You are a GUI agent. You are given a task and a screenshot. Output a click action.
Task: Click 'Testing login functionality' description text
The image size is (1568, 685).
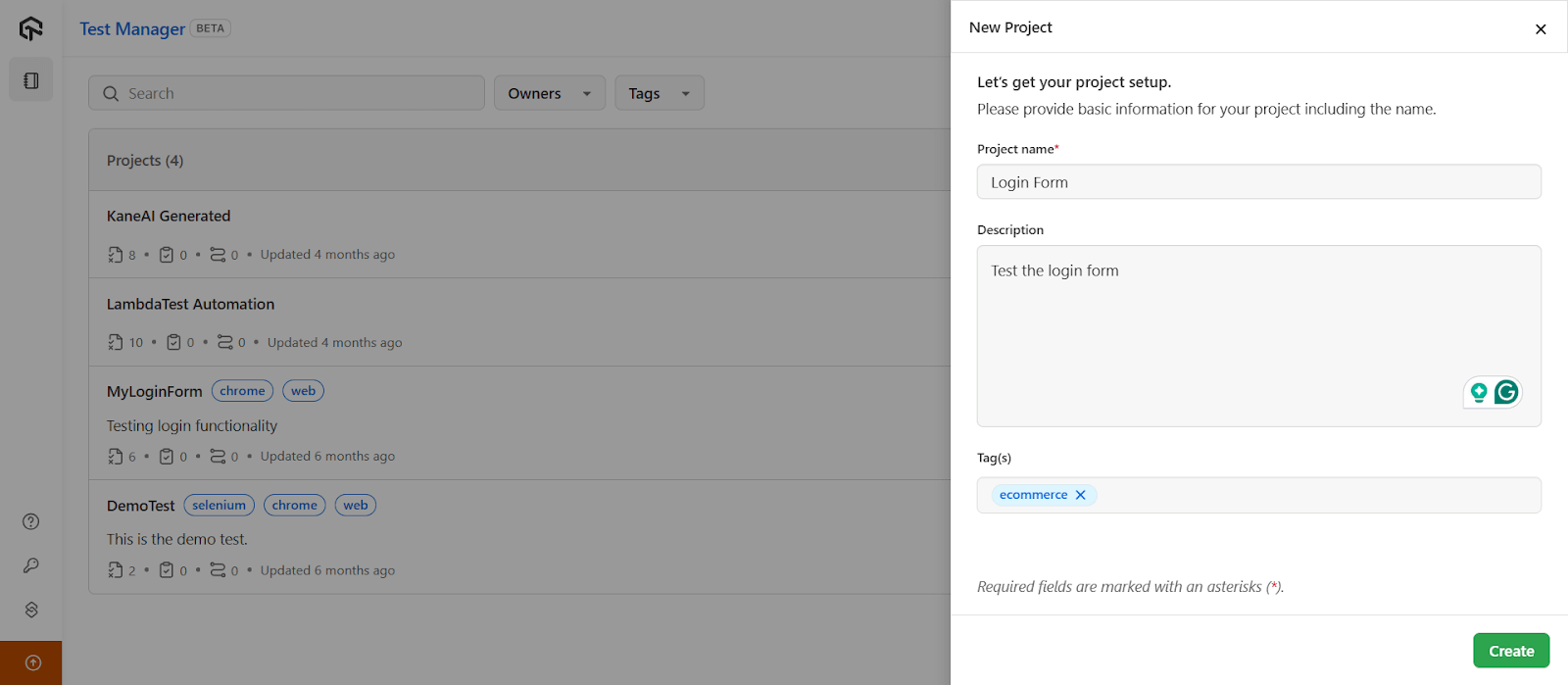192,426
